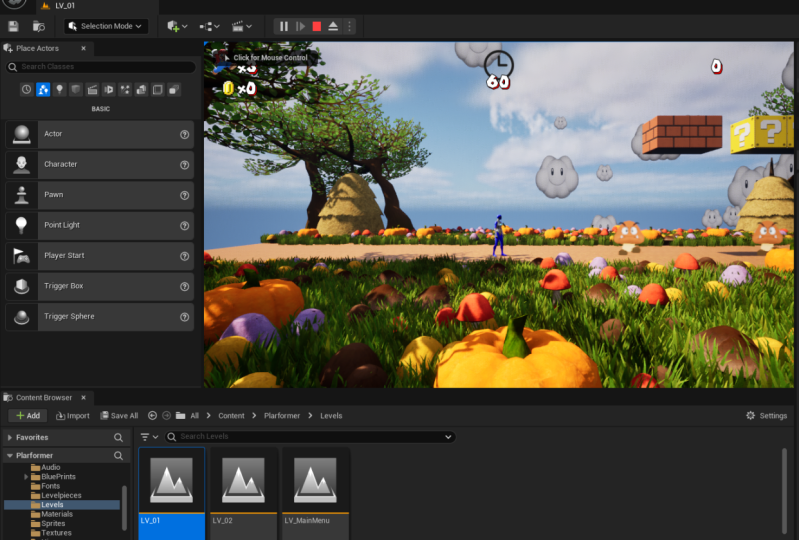Open the Blueprints dropdown in the toolbar
799x540 pixels.
pyautogui.click(x=209, y=26)
